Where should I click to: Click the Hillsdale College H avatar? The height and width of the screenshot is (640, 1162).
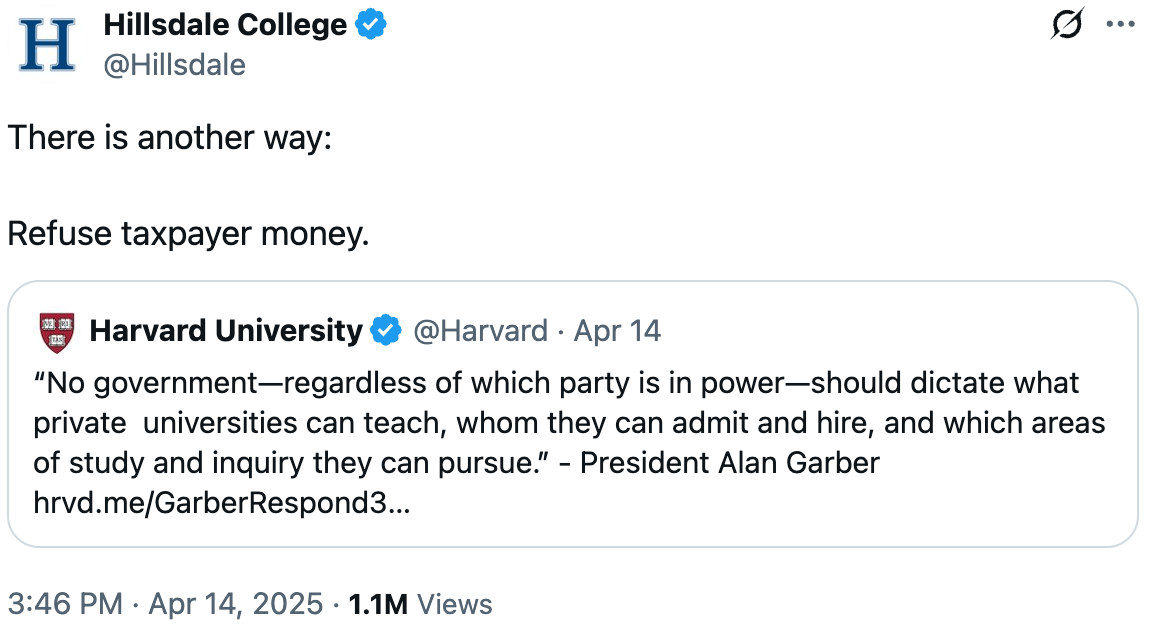tap(47, 45)
